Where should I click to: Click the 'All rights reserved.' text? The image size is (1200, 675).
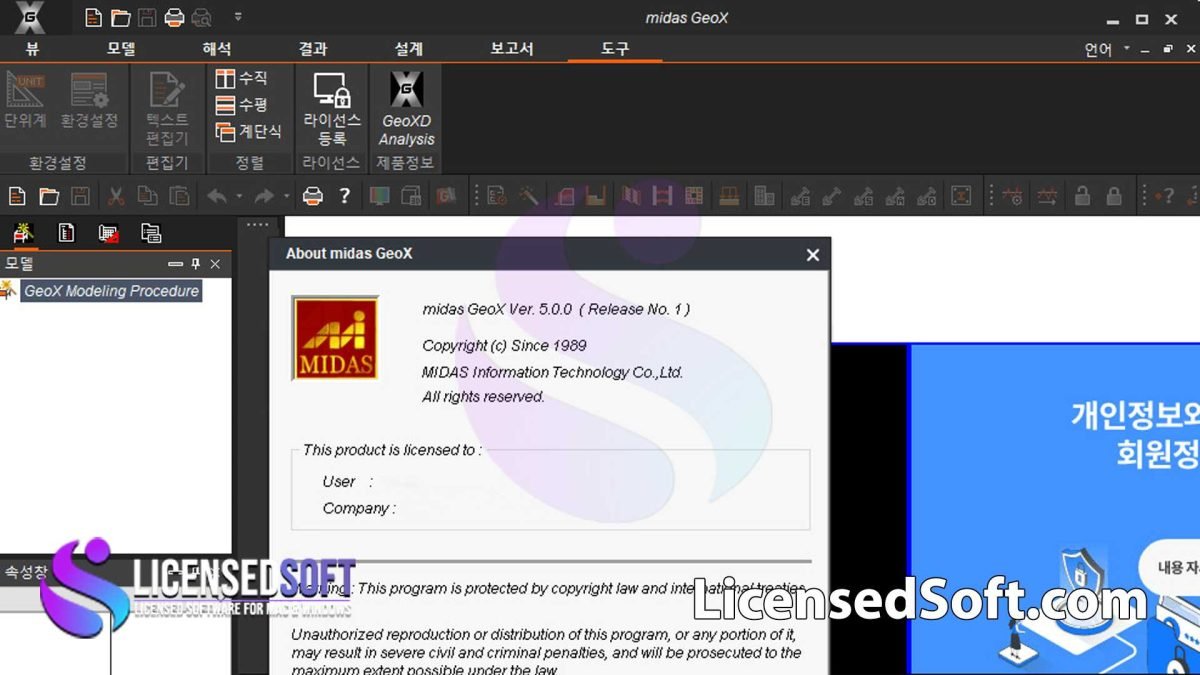483,397
